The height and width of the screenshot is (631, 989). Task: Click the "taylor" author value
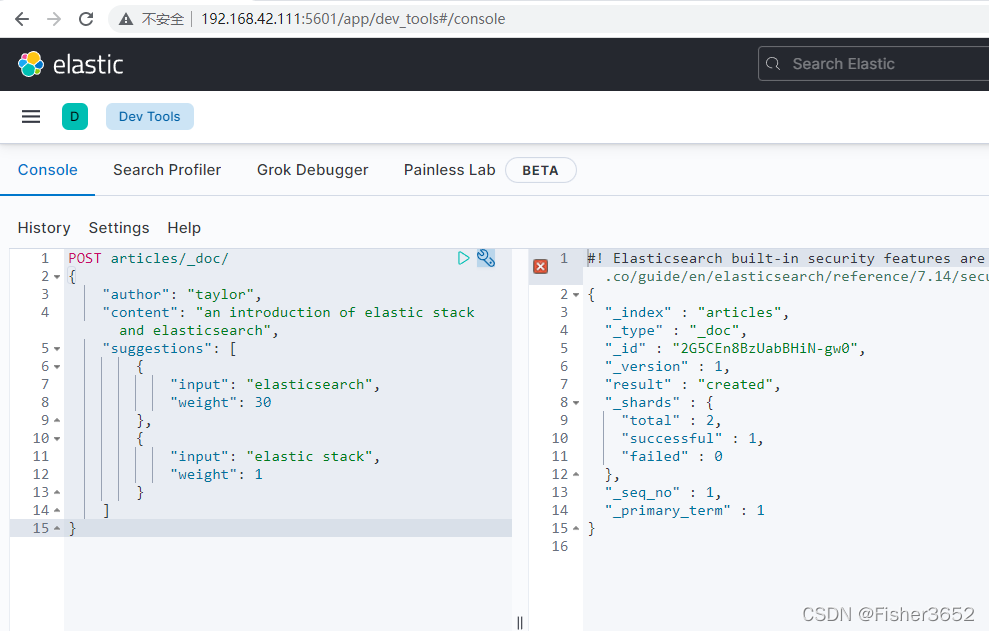220,294
